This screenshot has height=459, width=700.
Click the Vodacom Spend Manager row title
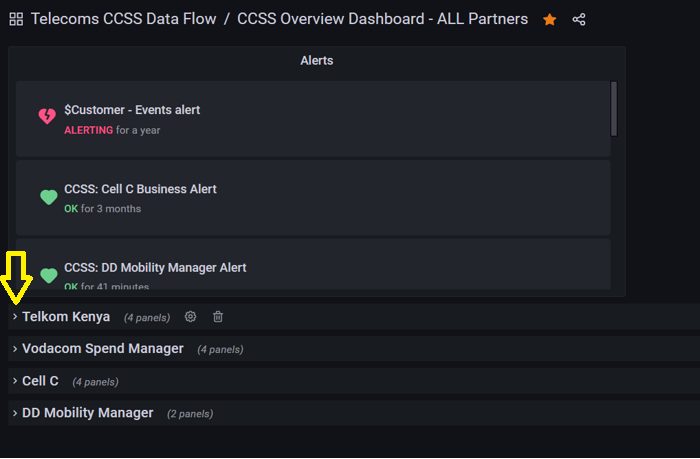click(103, 349)
